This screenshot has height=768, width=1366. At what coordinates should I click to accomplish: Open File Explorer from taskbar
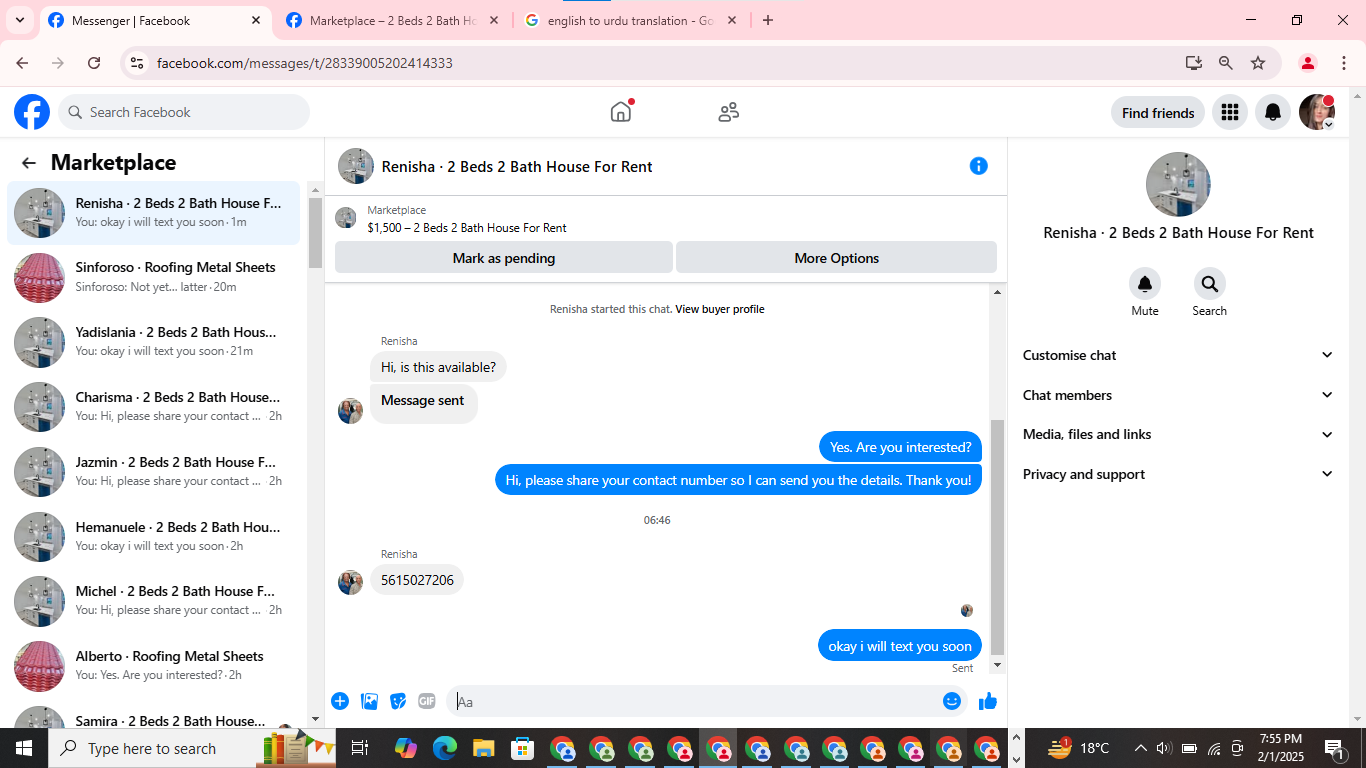pos(484,748)
